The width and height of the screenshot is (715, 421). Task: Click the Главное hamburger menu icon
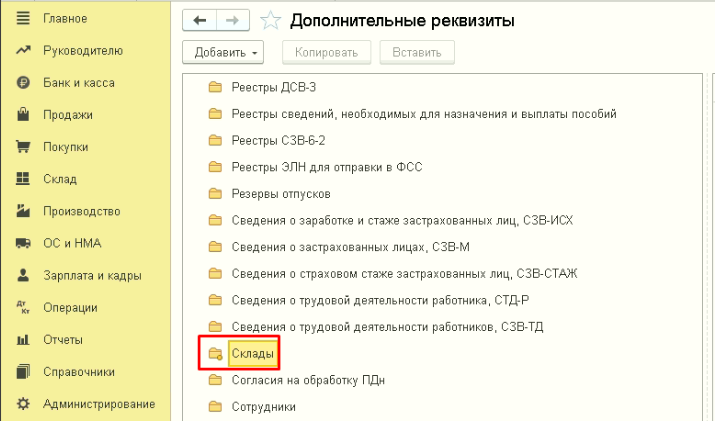tap(23, 18)
